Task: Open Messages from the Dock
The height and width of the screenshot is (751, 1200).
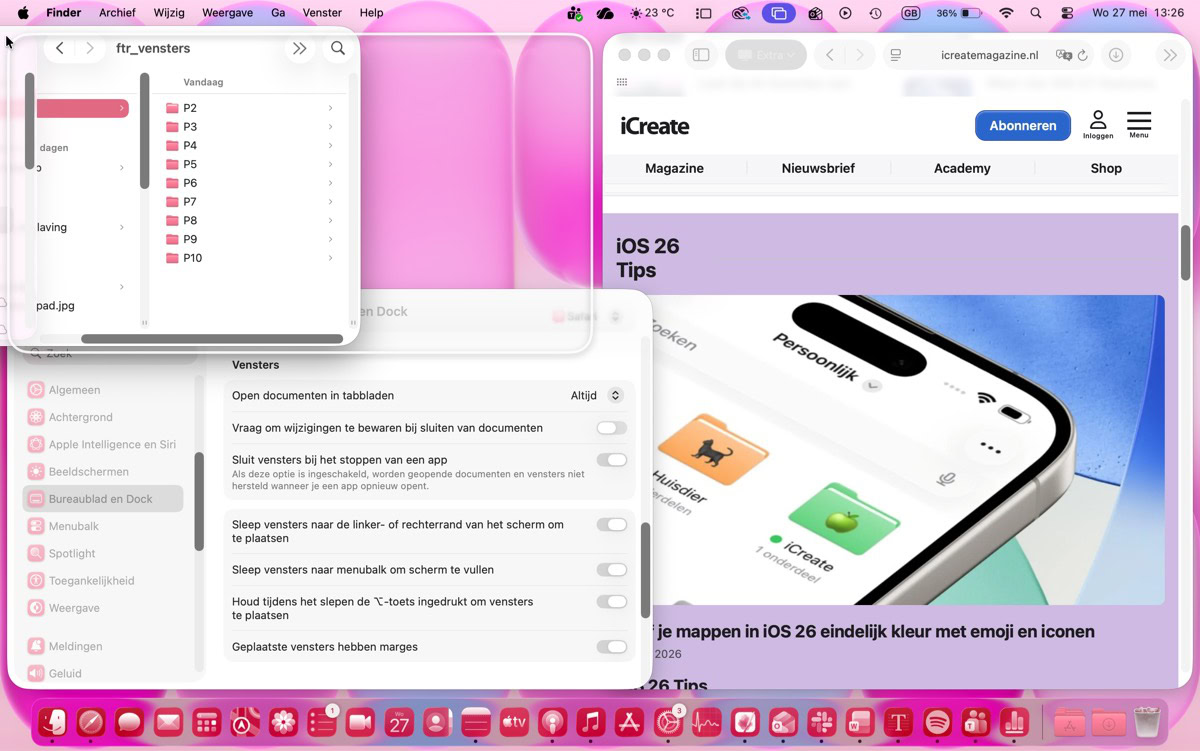Action: (x=129, y=722)
